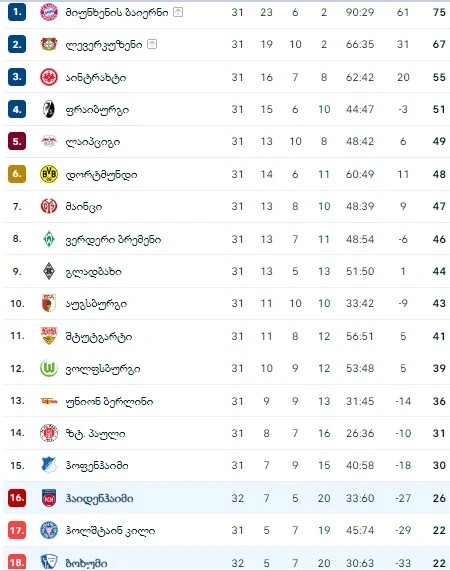The width and height of the screenshot is (450, 571).
Task: Select the Borussia Dortmund BVB badge
Action: [x=49, y=174]
